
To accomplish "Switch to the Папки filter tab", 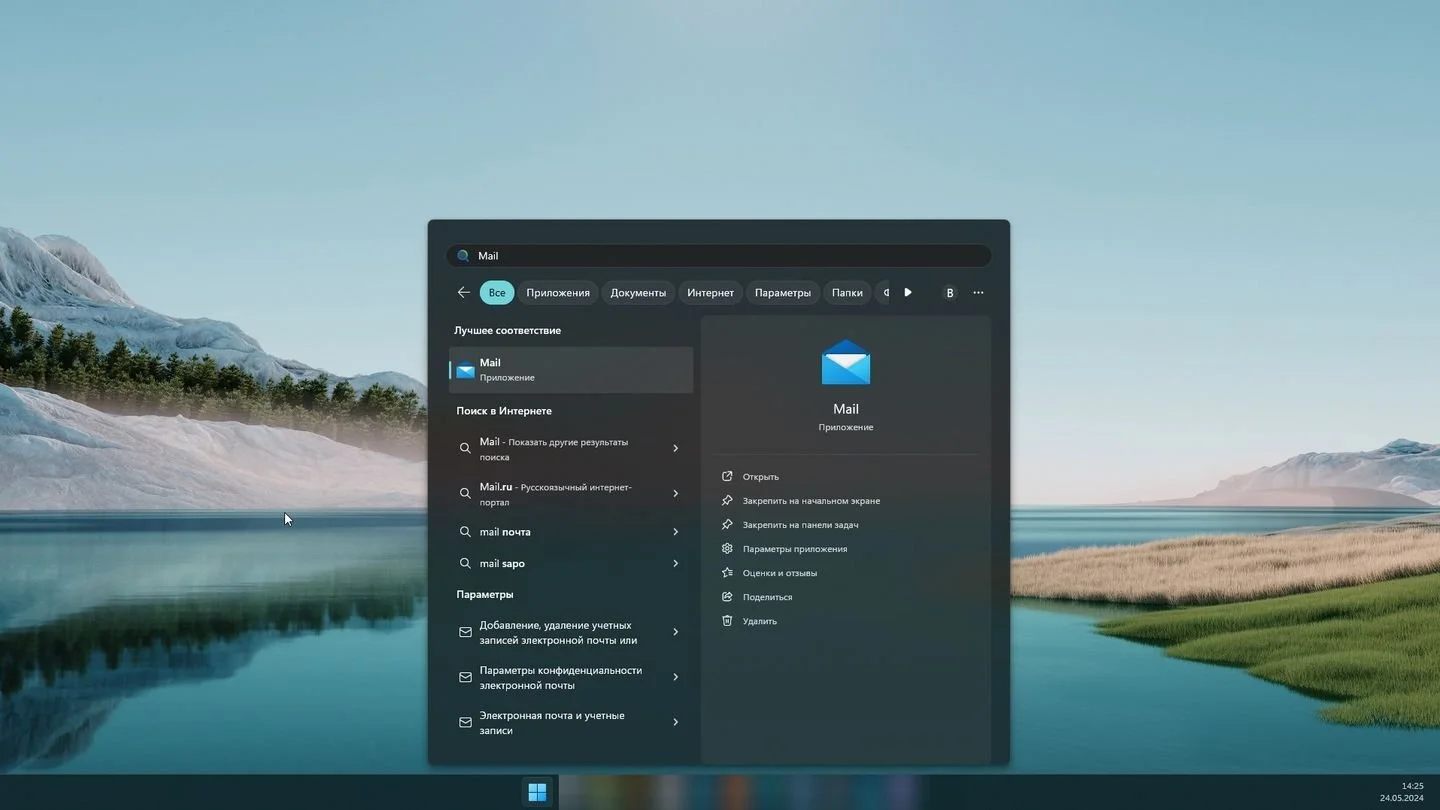I will tap(847, 293).
